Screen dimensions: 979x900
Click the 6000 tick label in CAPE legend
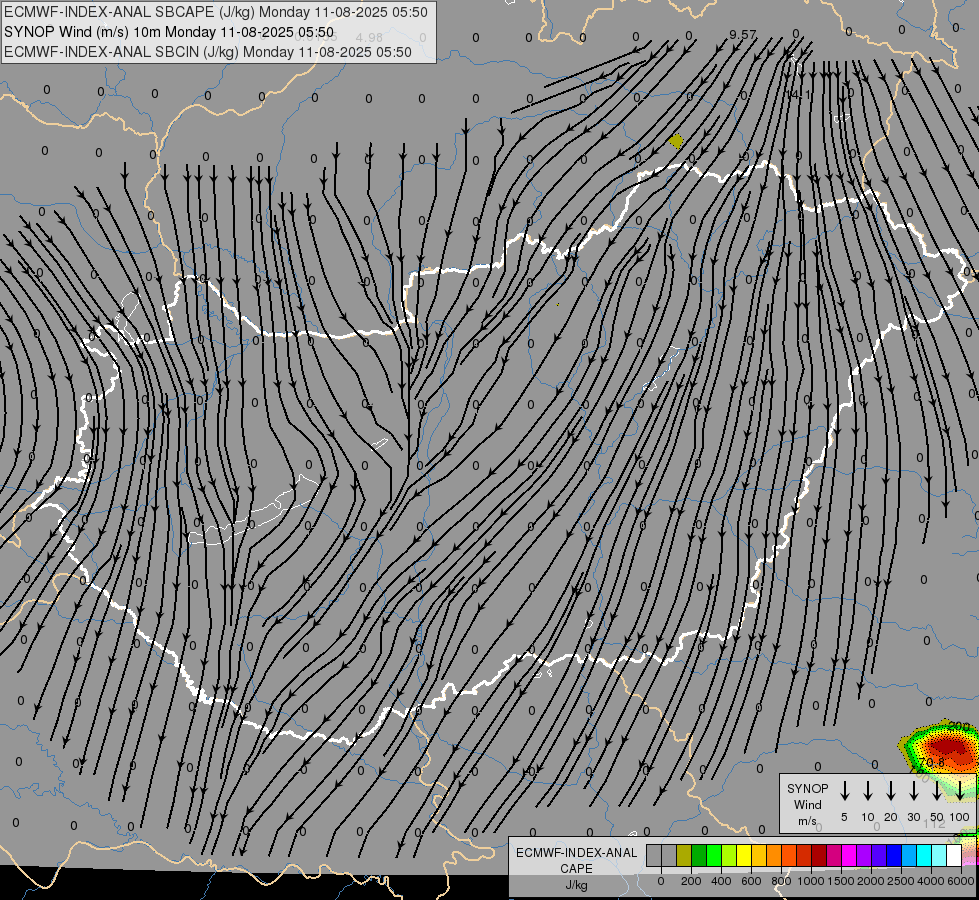(960, 881)
